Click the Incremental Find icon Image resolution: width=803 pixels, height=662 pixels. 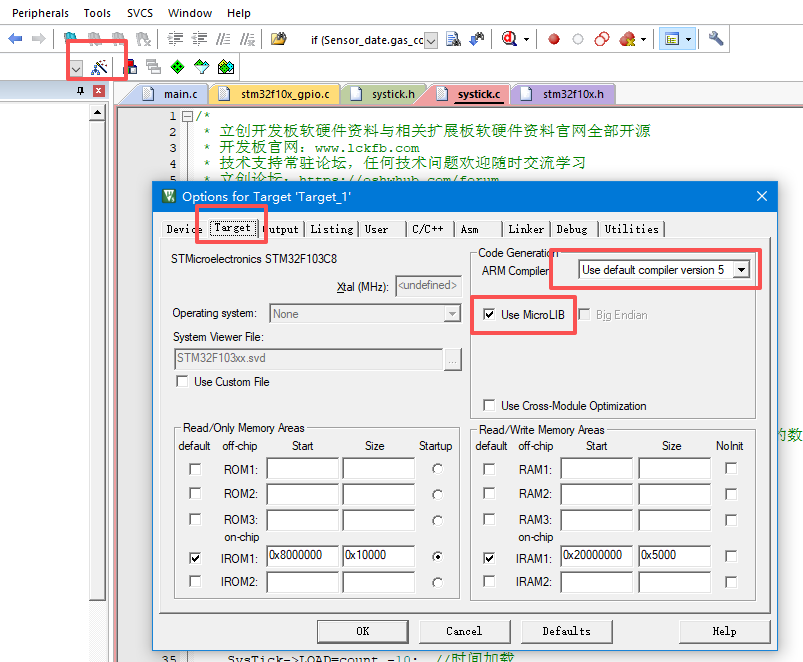coord(477,39)
